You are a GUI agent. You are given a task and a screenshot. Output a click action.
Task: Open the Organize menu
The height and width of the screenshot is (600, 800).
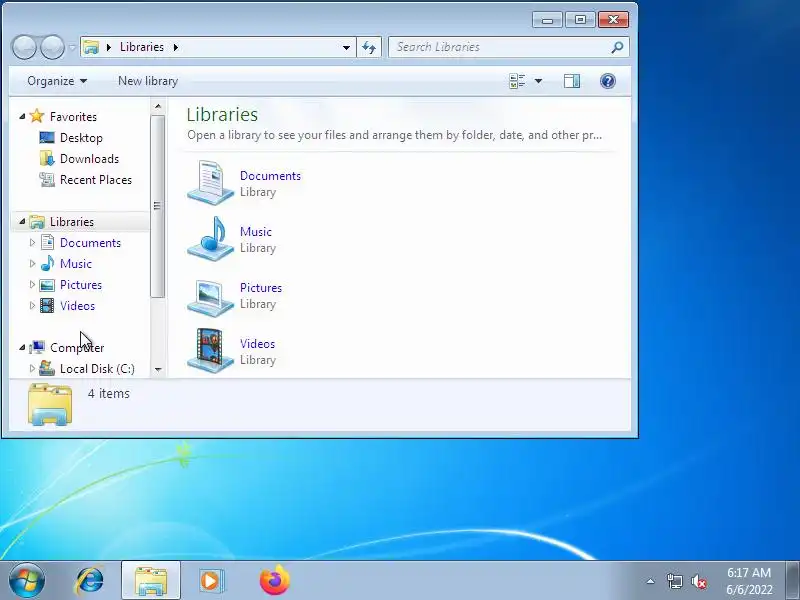tap(57, 81)
